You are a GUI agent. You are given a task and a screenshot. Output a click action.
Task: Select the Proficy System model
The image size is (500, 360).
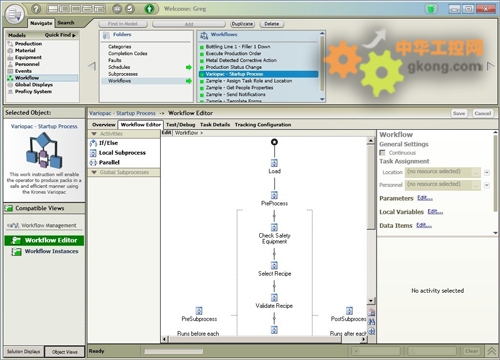33,91
